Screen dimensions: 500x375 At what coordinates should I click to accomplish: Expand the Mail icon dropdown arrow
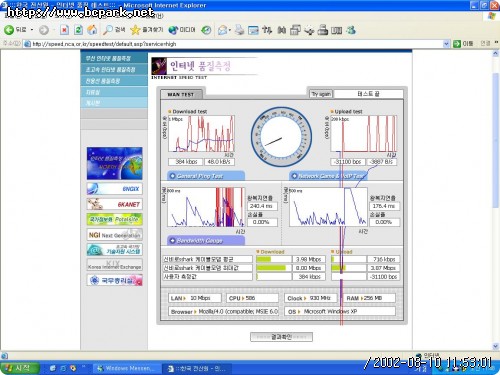pos(230,30)
